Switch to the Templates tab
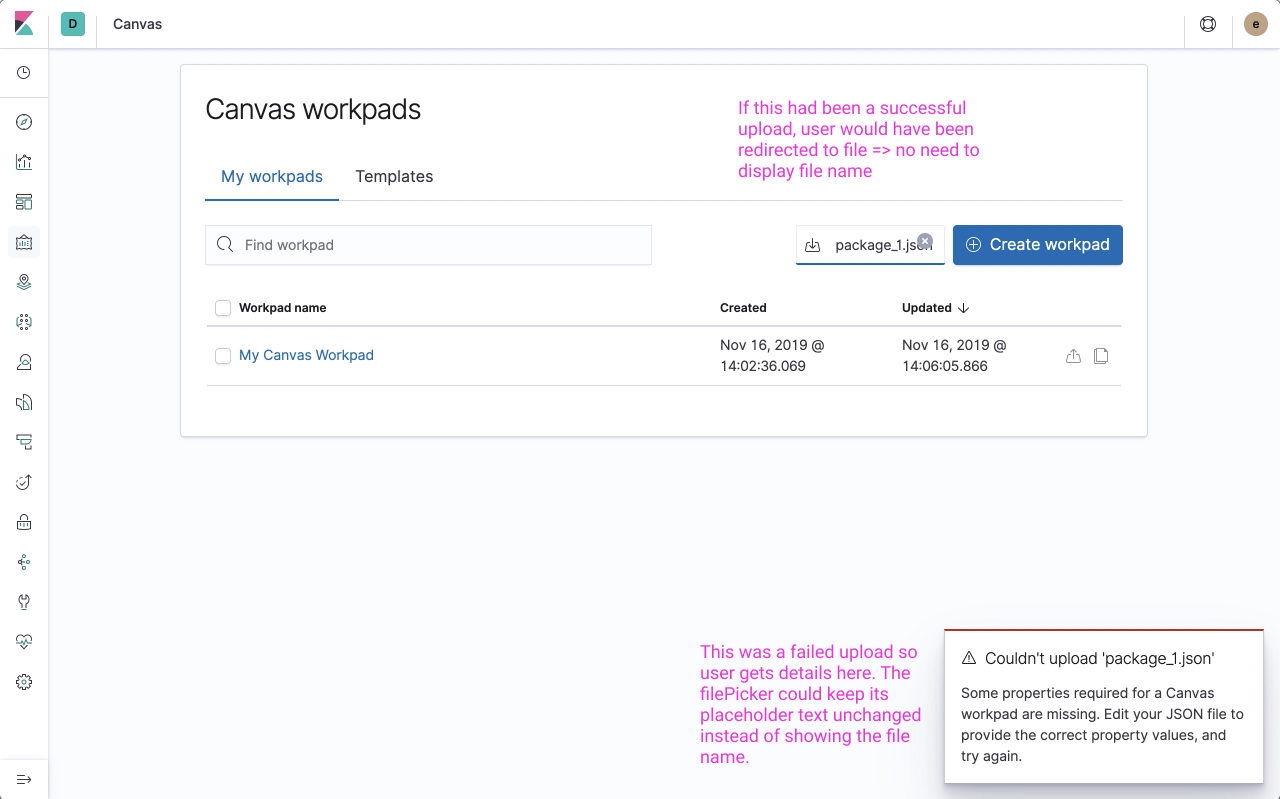The height and width of the screenshot is (799, 1280). [x=394, y=176]
